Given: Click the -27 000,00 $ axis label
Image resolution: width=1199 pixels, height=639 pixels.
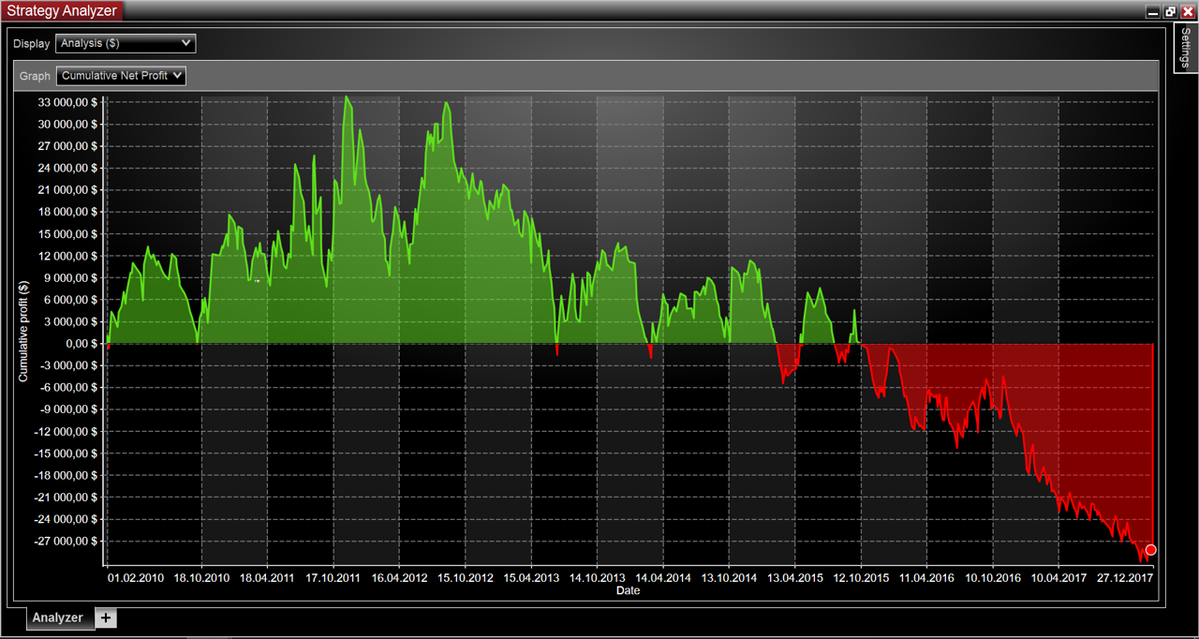Looking at the screenshot, I should pos(67,541).
